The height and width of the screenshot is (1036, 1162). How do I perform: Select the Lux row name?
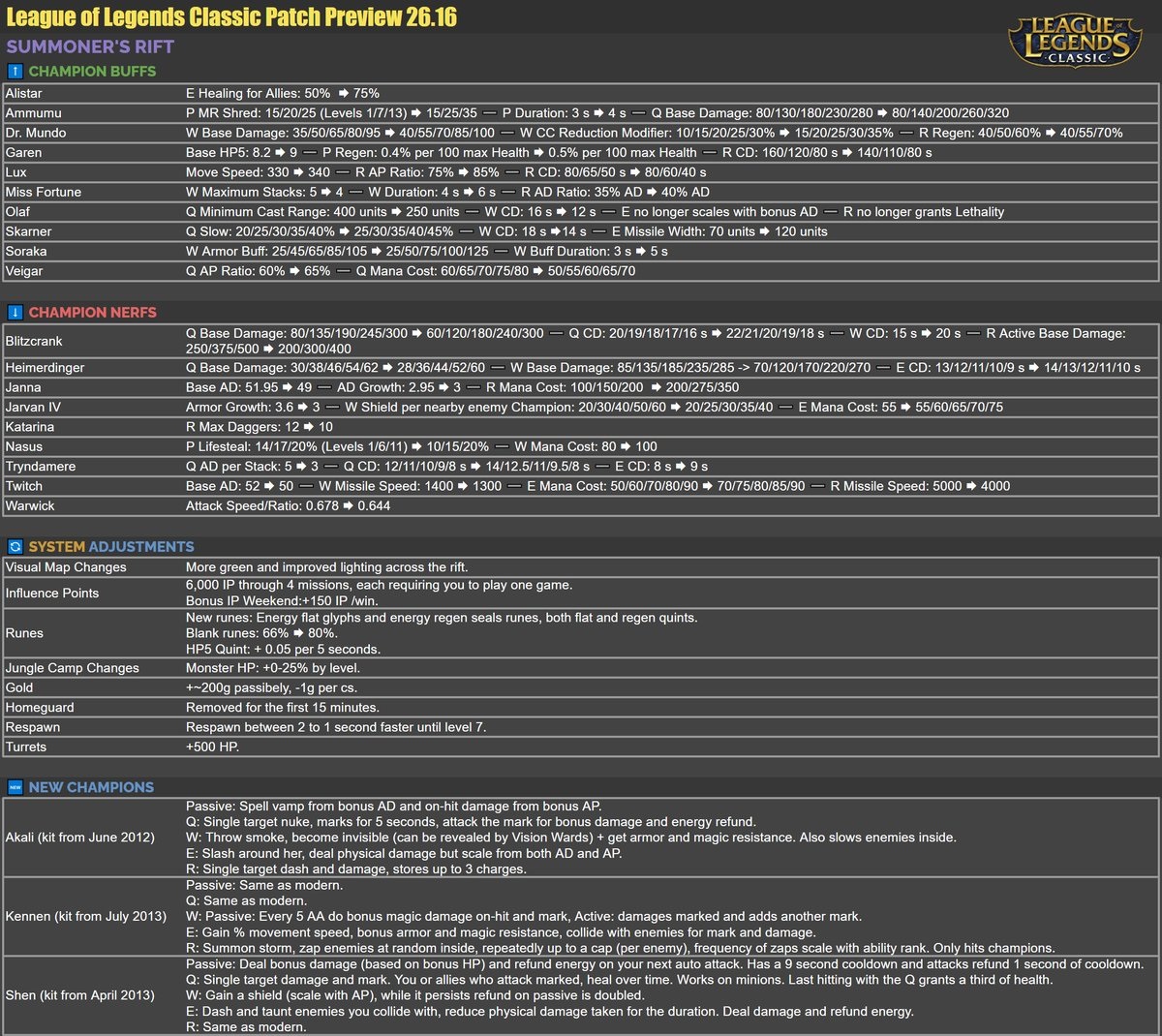[15, 172]
